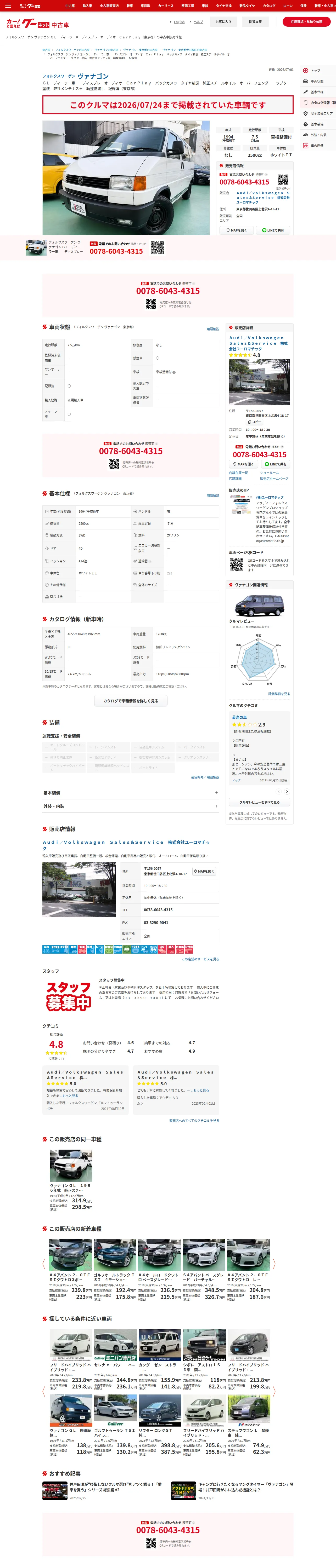Image resolution: width=336 pixels, height=1568 pixels.
Task: Switch language via the English link
Action: 179,22
